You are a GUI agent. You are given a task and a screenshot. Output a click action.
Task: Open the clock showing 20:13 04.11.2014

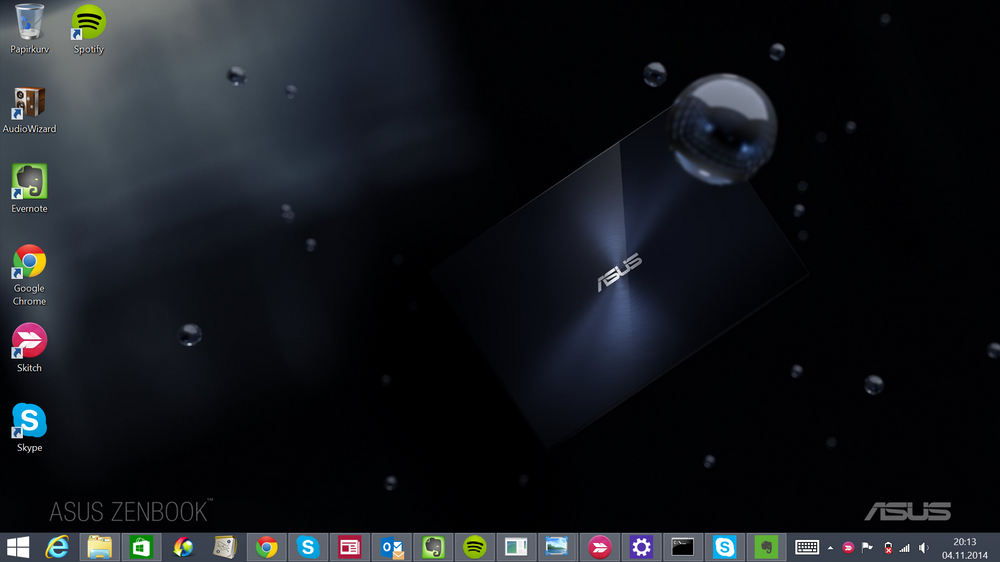pyautogui.click(x=964, y=548)
